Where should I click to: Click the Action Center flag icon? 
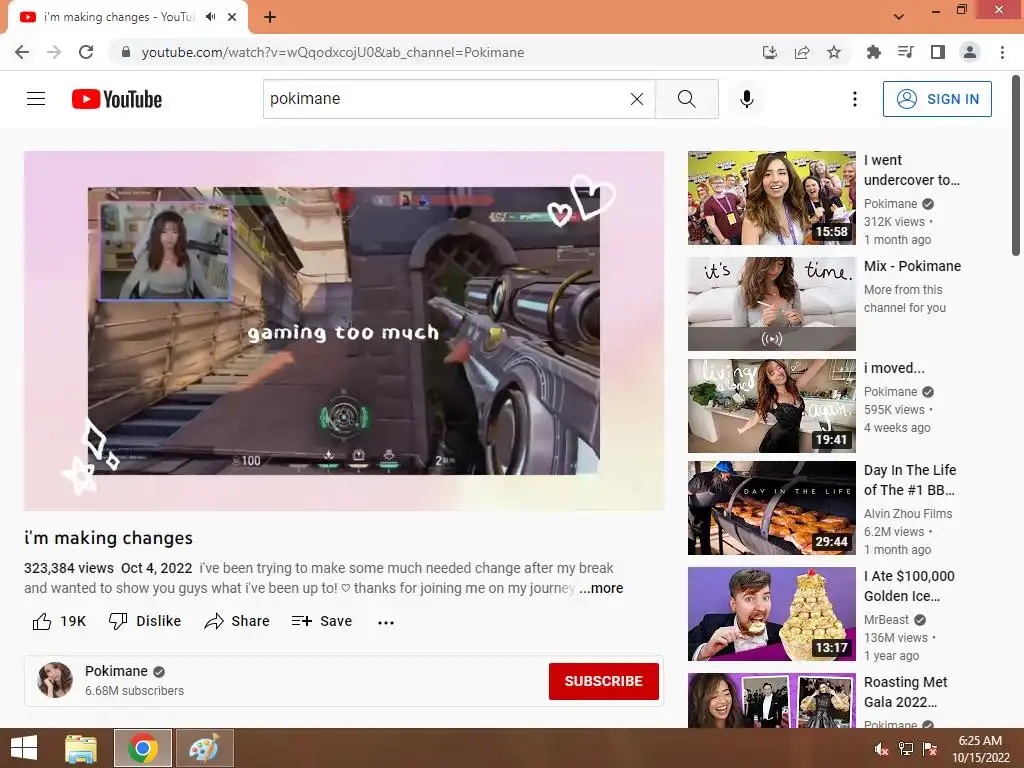(930, 749)
